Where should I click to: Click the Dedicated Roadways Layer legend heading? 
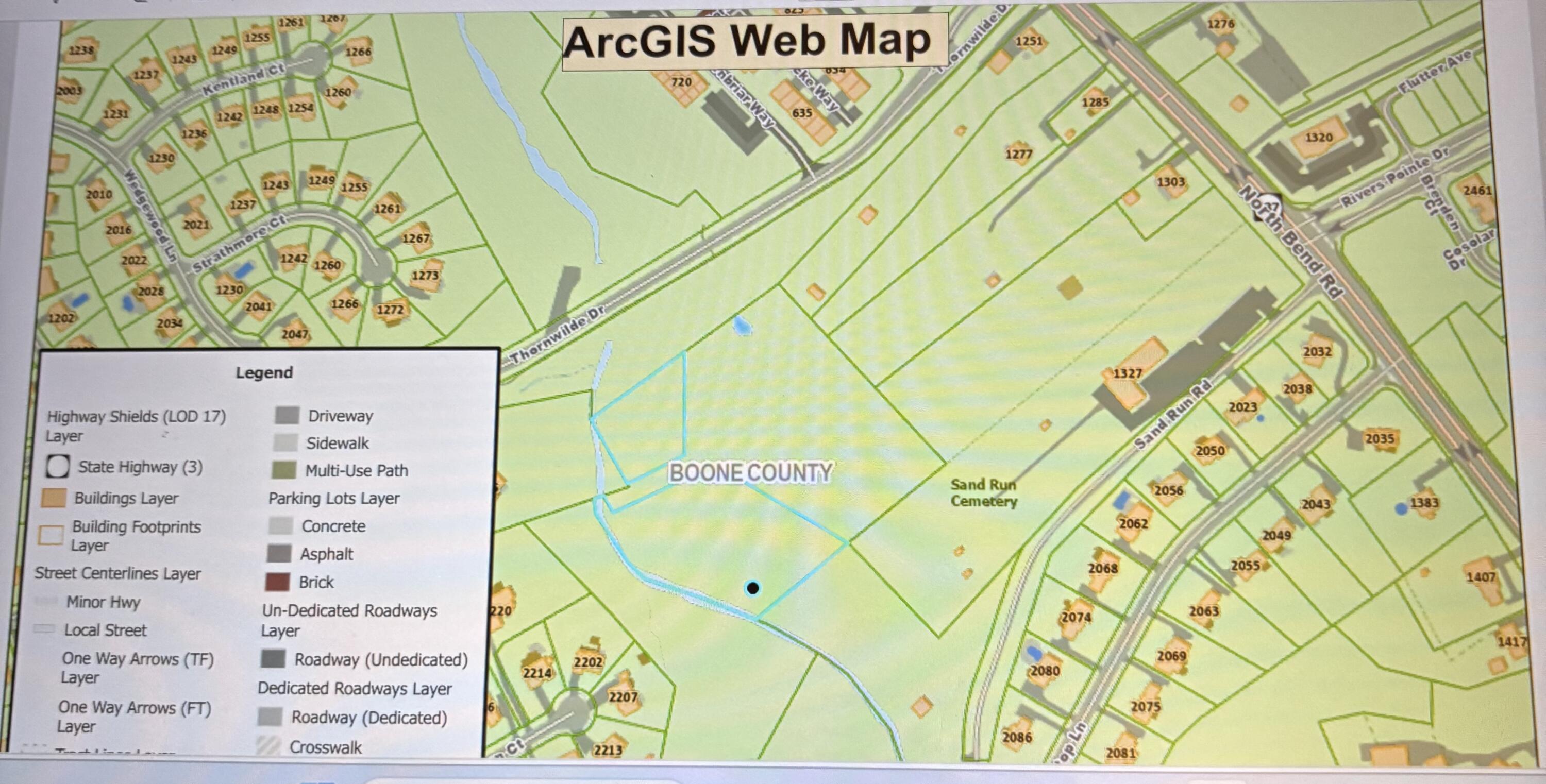pyautogui.click(x=355, y=688)
